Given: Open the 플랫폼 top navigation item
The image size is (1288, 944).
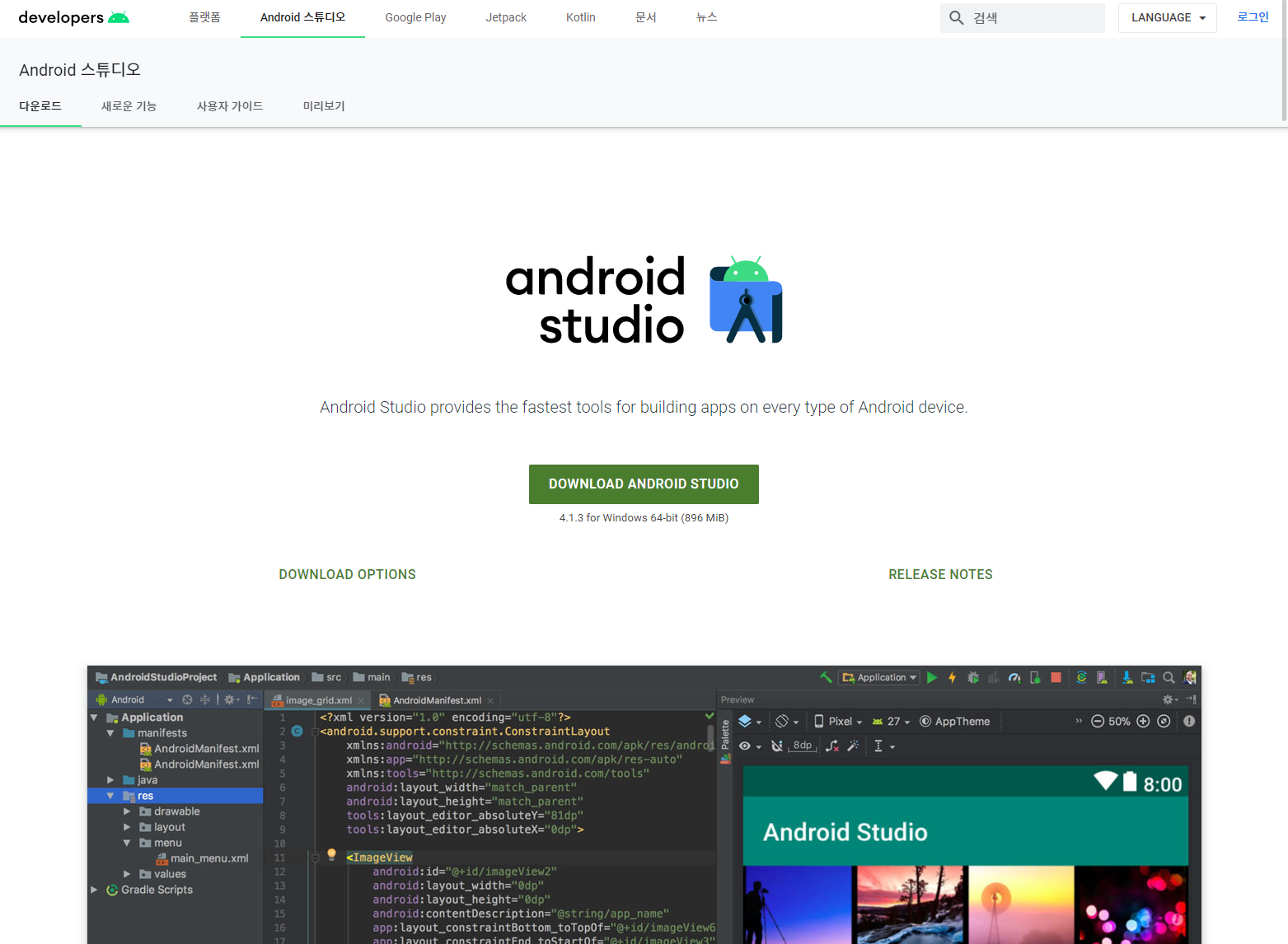Looking at the screenshot, I should 204,17.
